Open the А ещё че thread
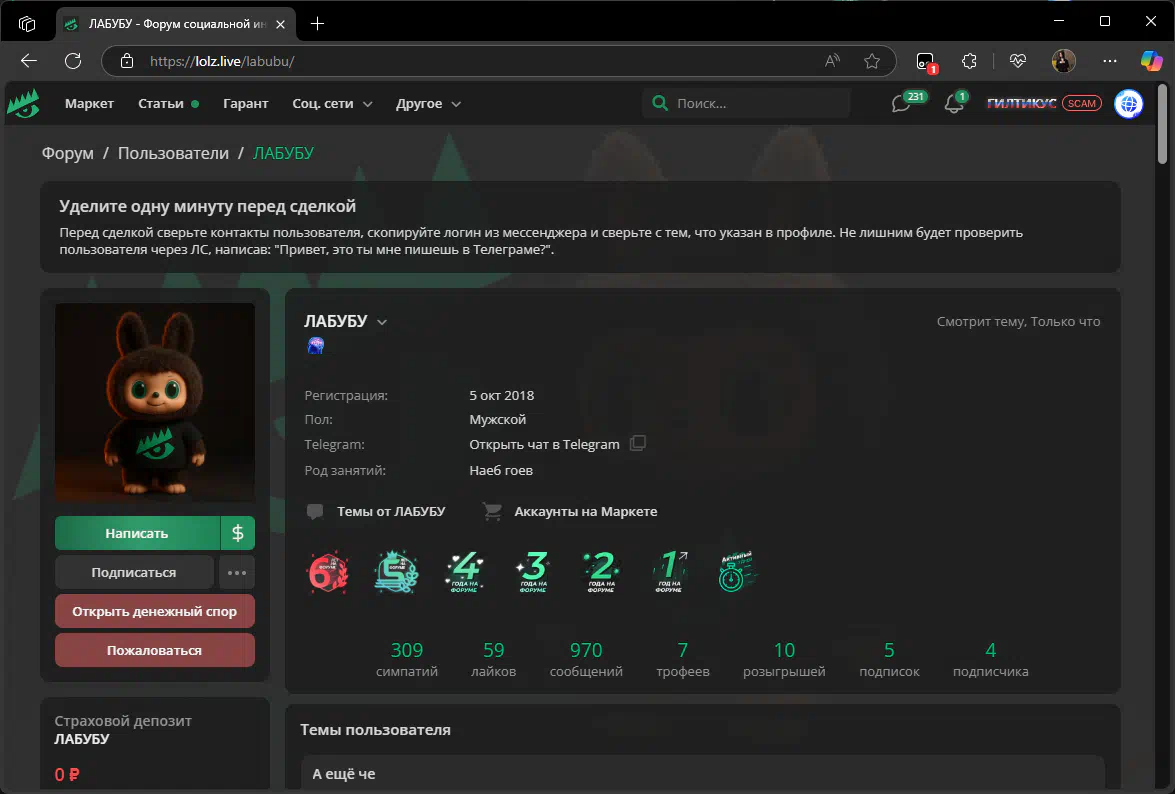 click(344, 774)
